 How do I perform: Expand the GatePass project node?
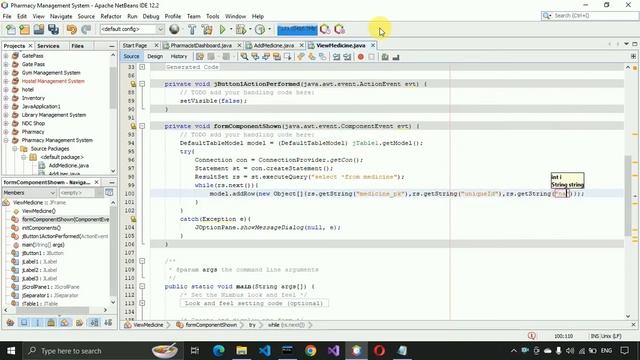pyautogui.click(x=6, y=56)
